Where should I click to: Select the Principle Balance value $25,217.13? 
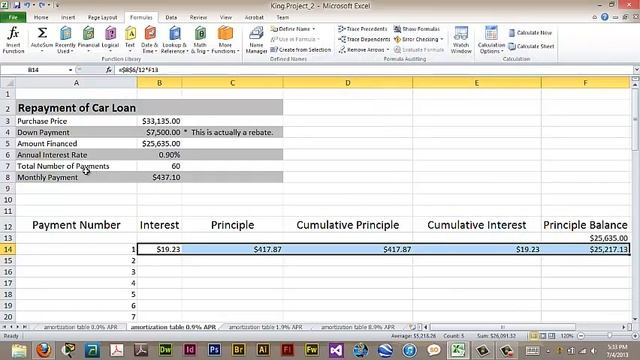[585, 249]
